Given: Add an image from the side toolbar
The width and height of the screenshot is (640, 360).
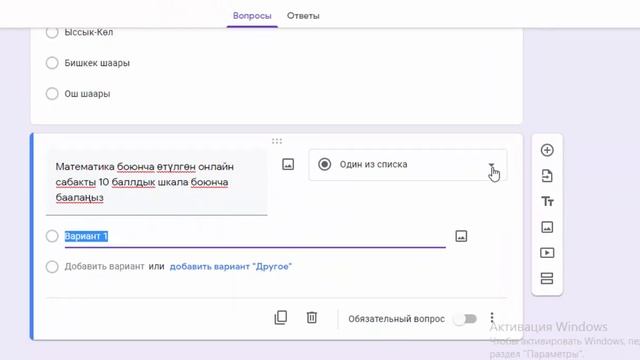Looking at the screenshot, I should 547,227.
